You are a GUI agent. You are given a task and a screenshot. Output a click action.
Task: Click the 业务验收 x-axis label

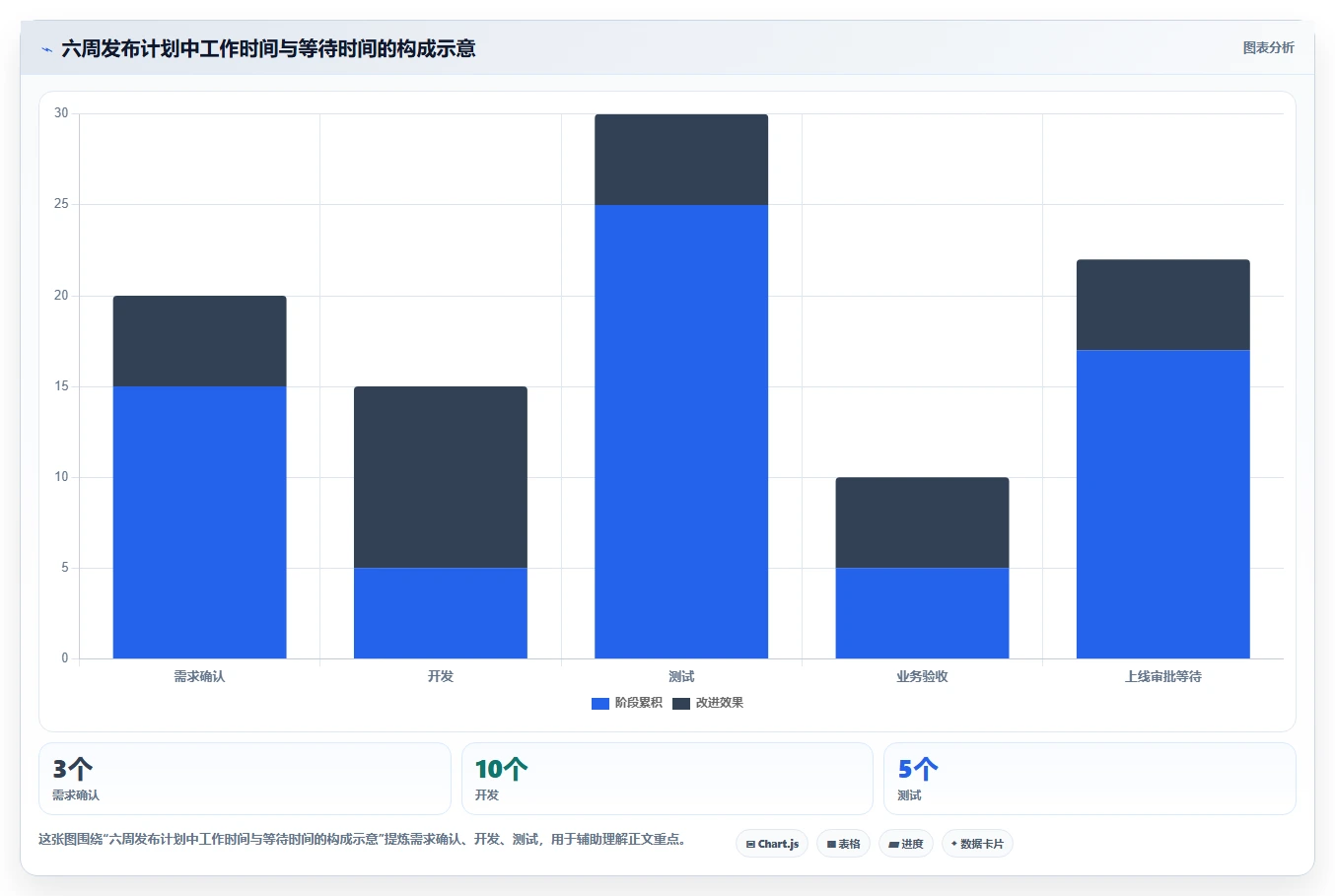click(922, 676)
